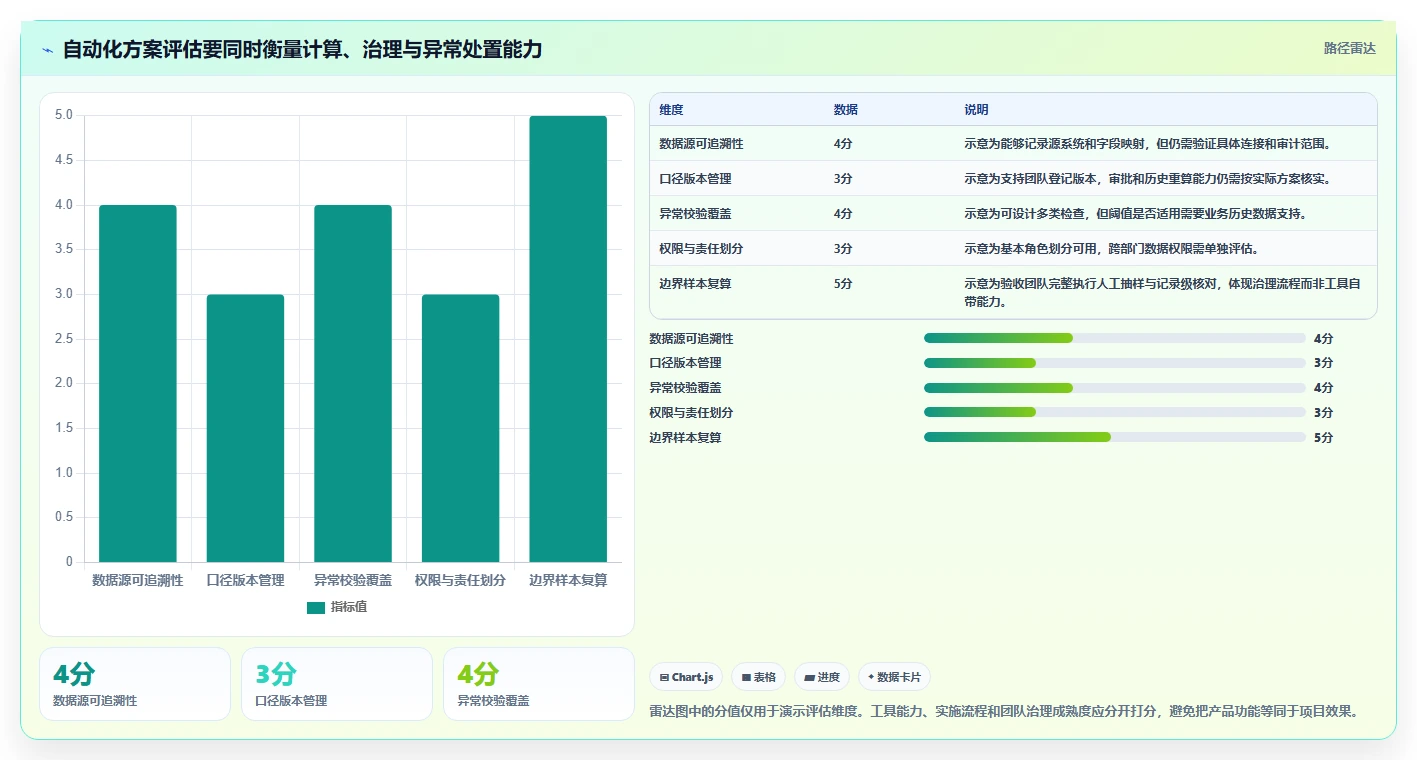The height and width of the screenshot is (760, 1417).
Task: Click the 0 y-axis tick label
Action: pyautogui.click(x=69, y=562)
